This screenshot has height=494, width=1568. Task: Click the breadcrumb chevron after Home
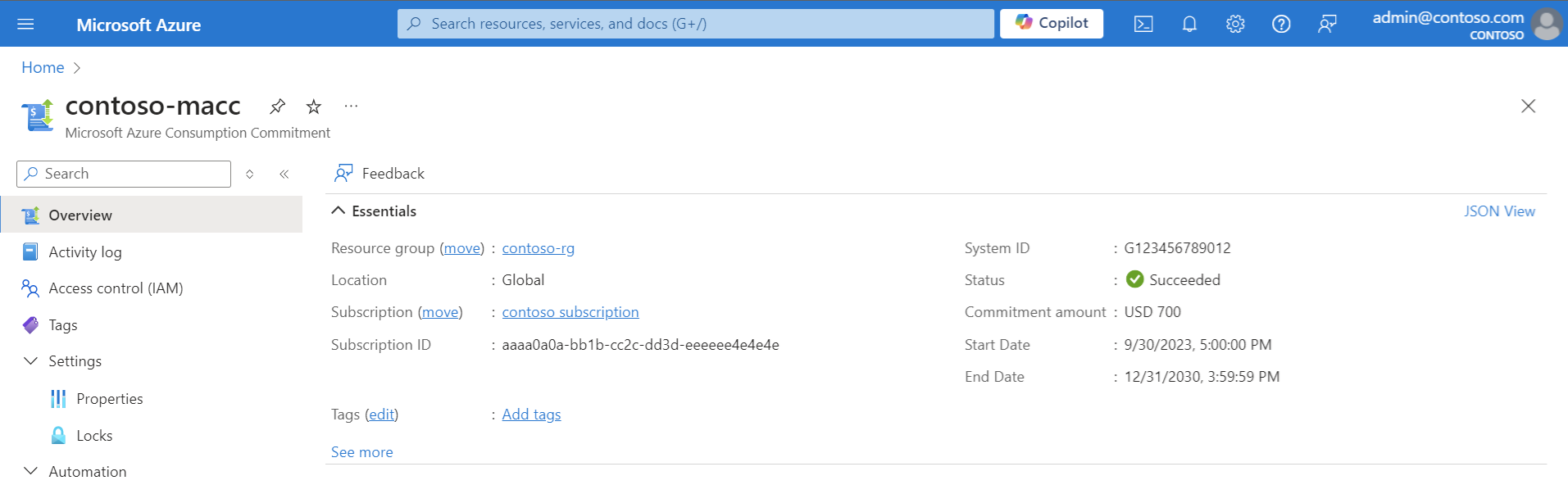point(77,68)
